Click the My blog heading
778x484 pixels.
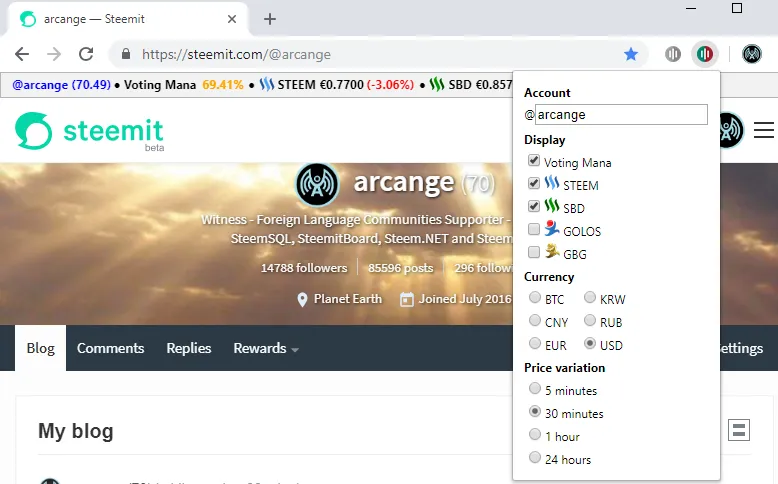[76, 431]
